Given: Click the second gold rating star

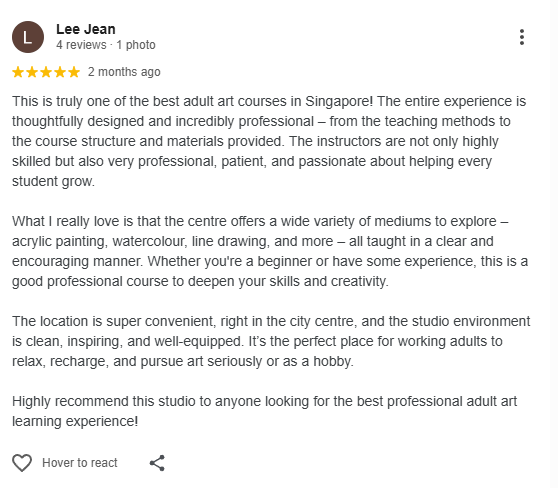Looking at the screenshot, I should click(x=32, y=72).
